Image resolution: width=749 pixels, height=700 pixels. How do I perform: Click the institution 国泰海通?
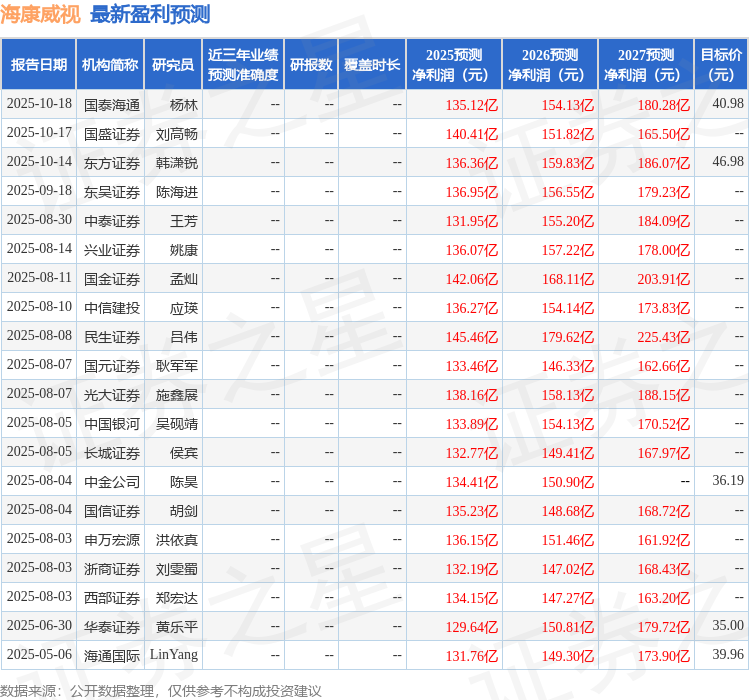(112, 105)
